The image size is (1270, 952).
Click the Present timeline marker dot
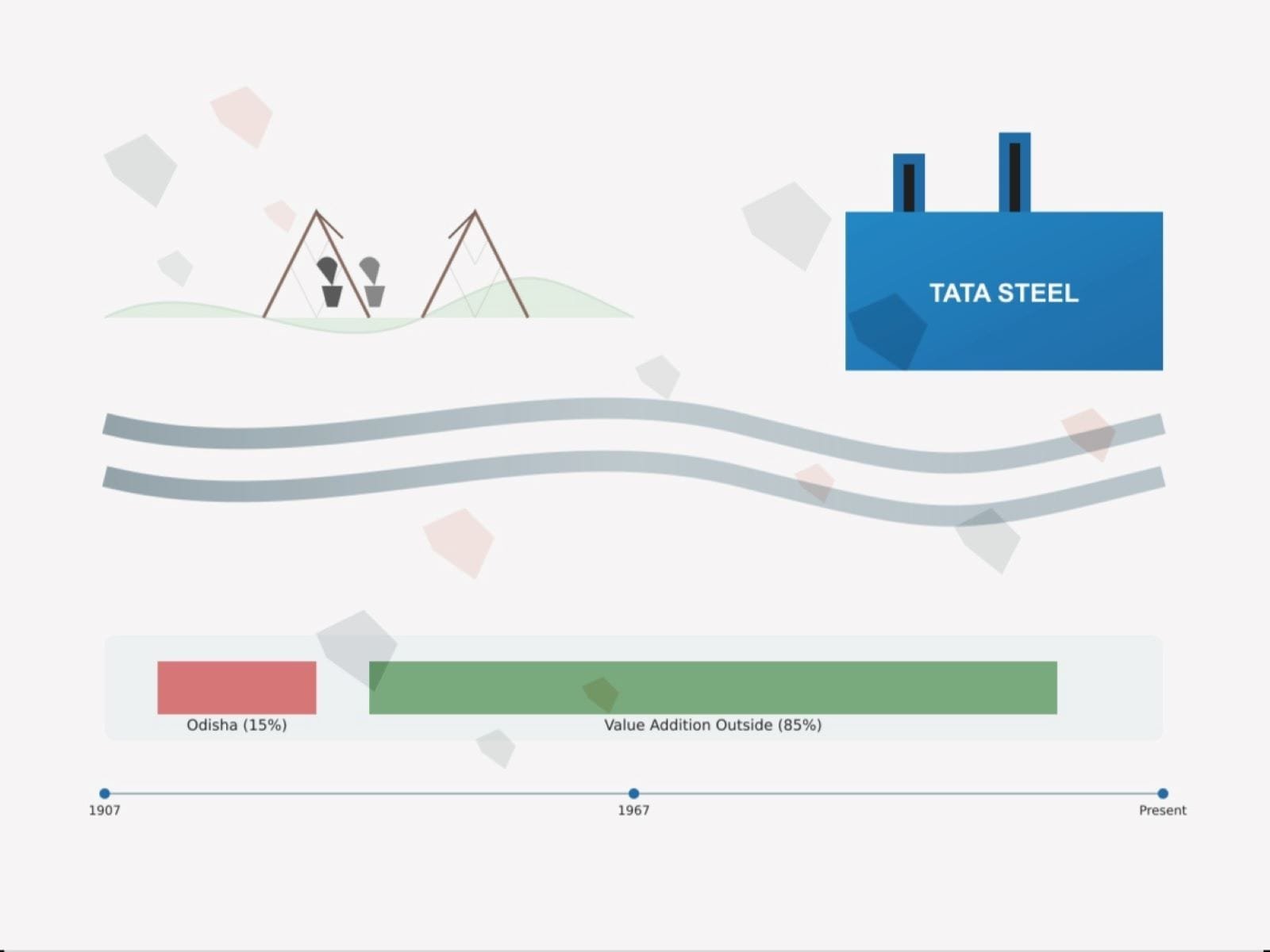(x=1163, y=793)
